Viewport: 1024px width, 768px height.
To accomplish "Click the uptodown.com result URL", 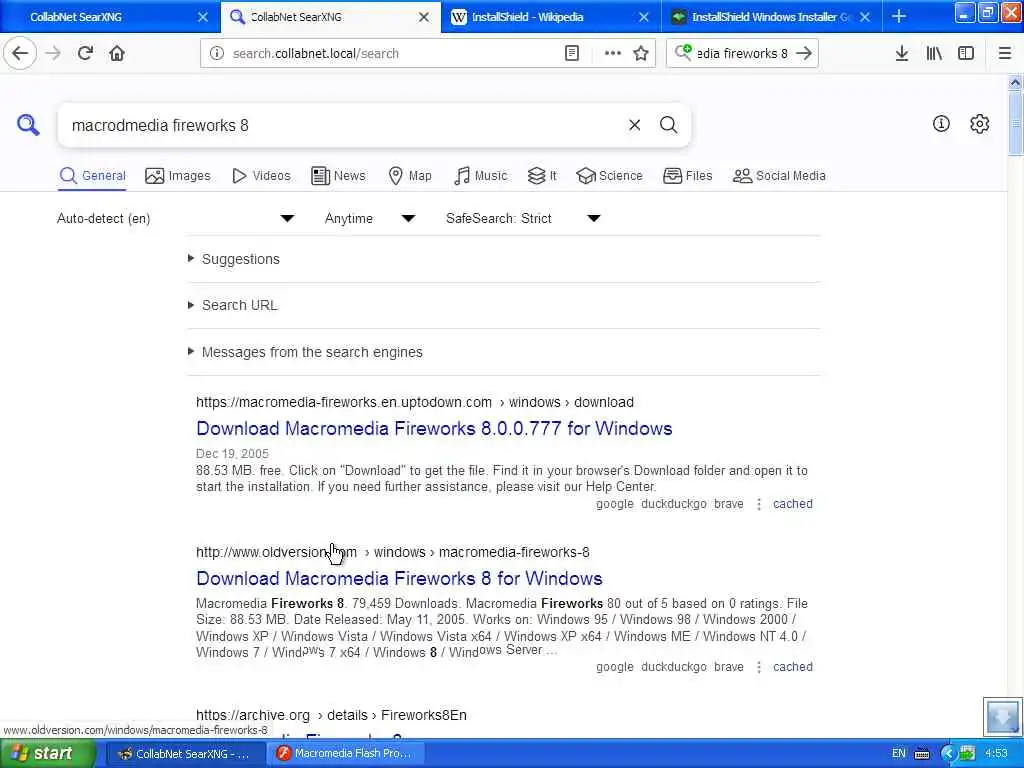I will pos(415,402).
